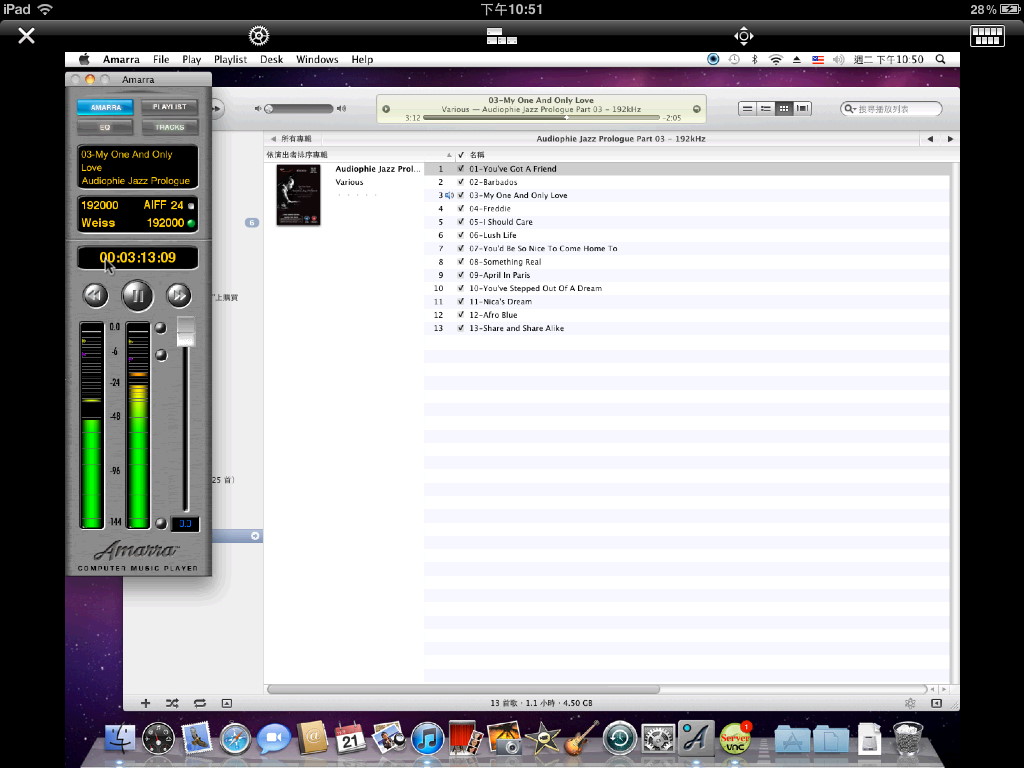
Task: Toggle checkbox for 09-April In Paris
Action: pos(461,275)
